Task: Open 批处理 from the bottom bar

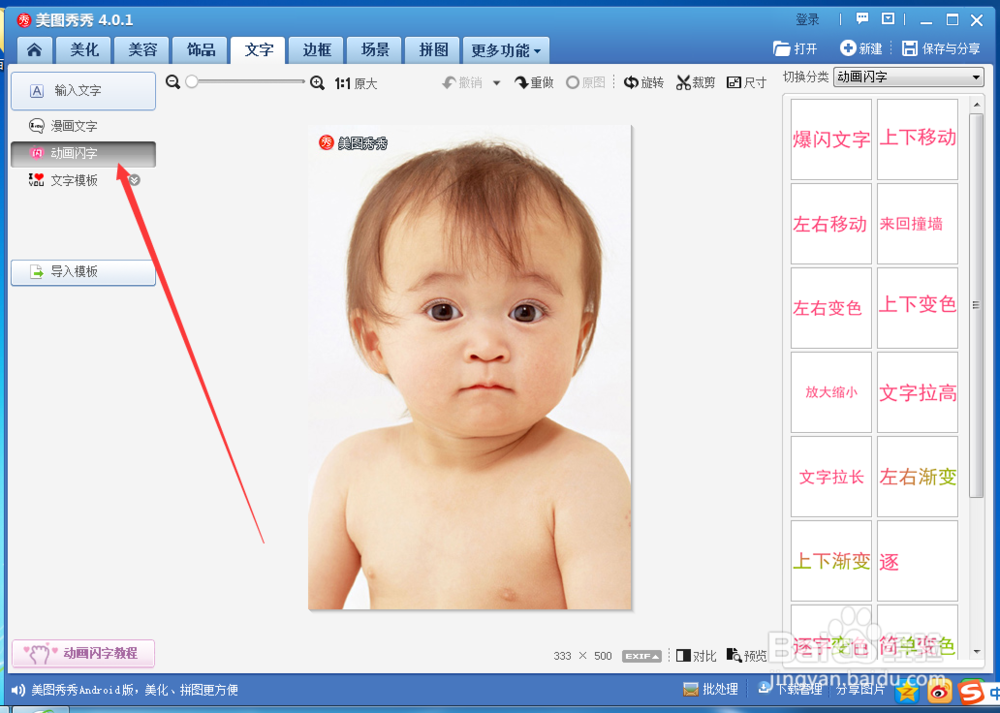Action: click(710, 689)
